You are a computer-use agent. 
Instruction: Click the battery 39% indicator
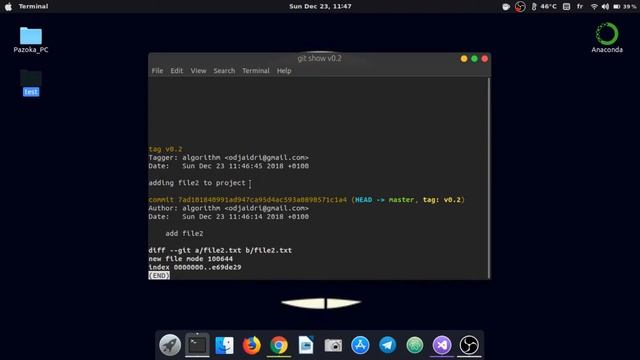625,7
